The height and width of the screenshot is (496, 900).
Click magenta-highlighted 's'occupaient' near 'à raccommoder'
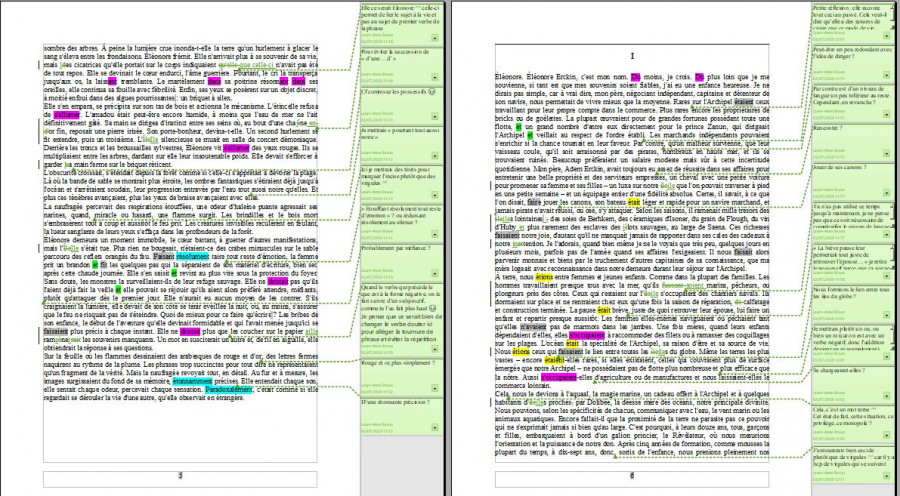click(x=587, y=334)
